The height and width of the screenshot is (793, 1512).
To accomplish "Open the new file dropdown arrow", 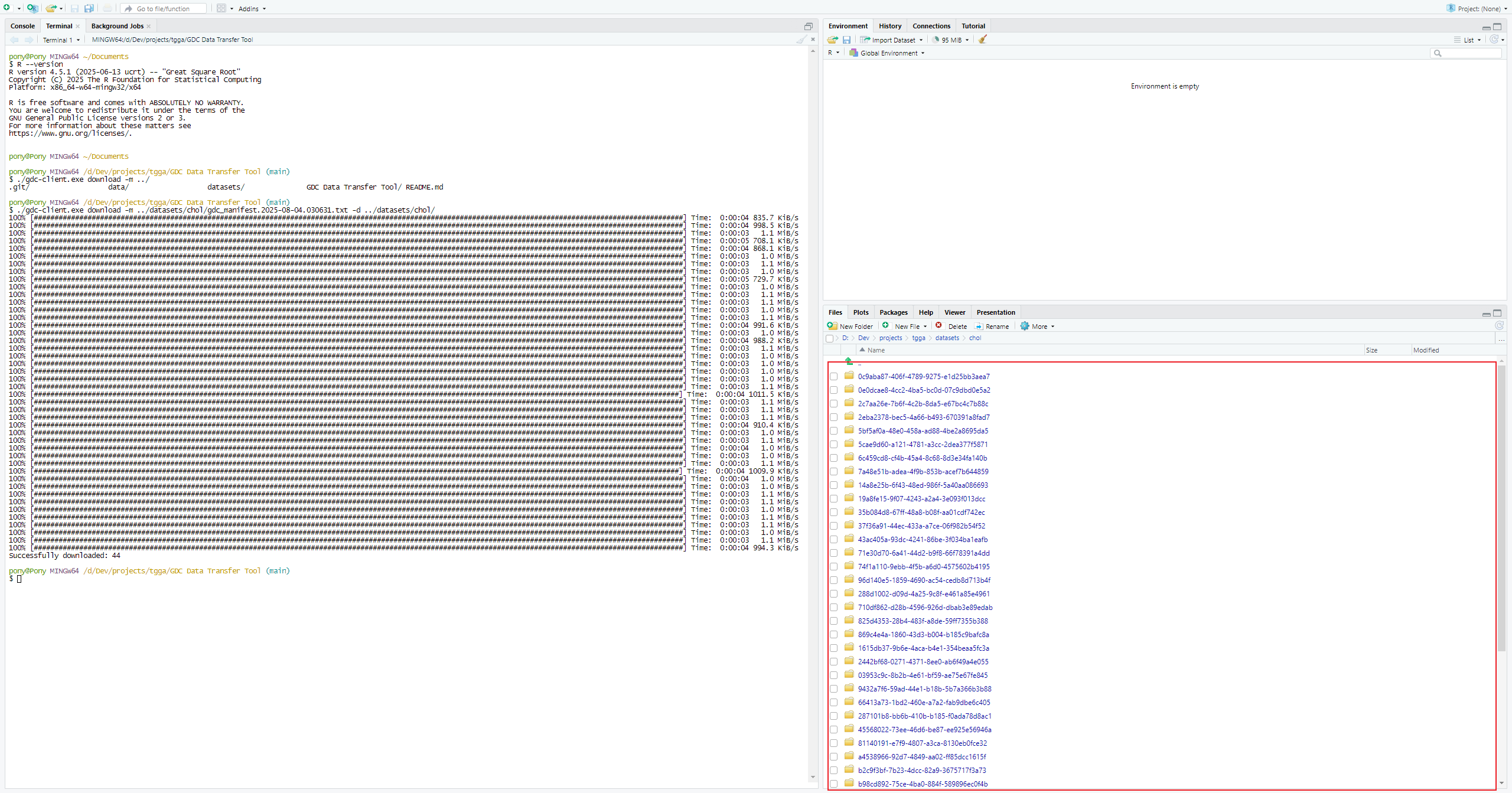I will pyautogui.click(x=19, y=9).
